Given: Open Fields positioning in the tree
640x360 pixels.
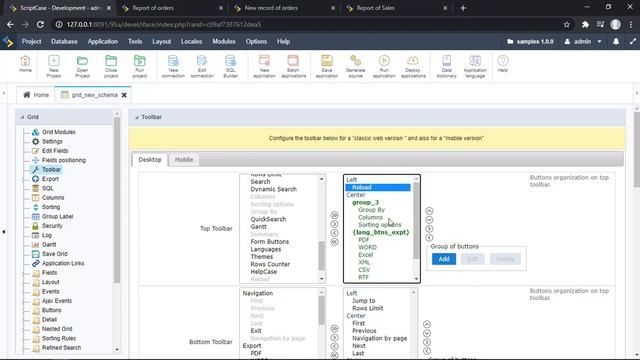Looking at the screenshot, I should (64, 160).
